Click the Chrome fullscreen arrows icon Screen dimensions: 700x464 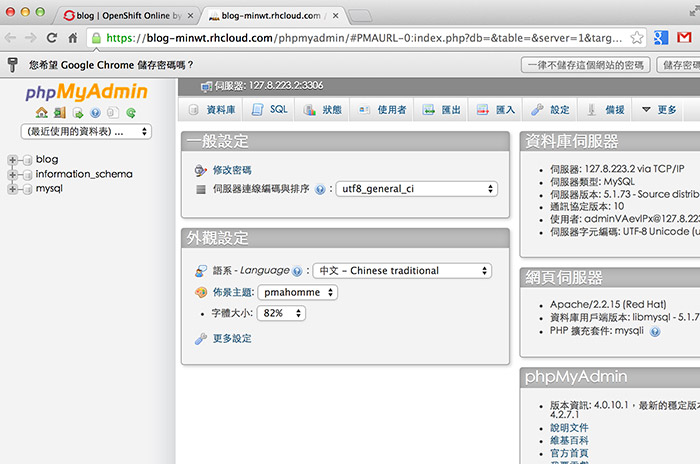tap(694, 12)
